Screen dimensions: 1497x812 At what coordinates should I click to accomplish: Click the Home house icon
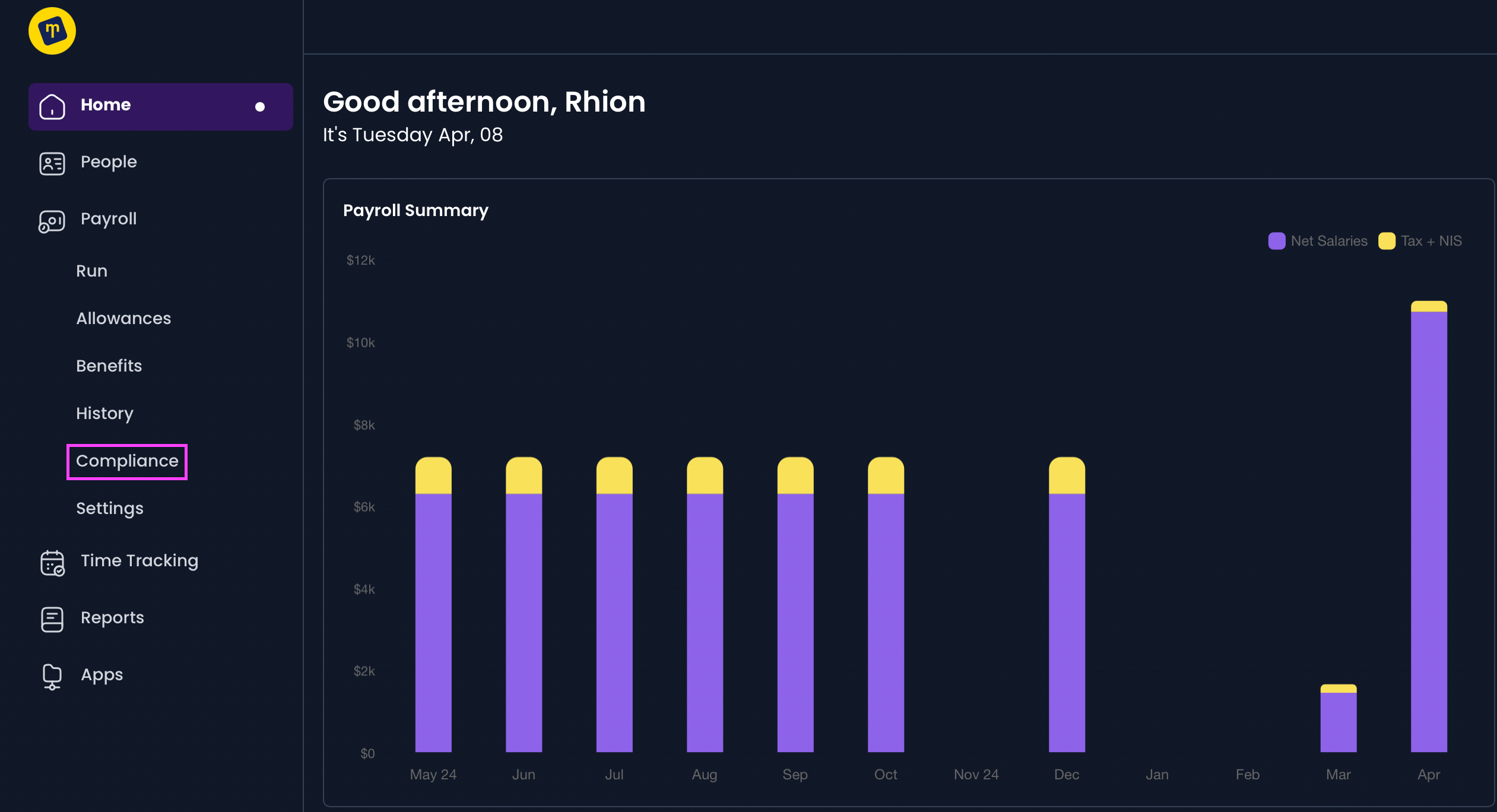pos(52,106)
